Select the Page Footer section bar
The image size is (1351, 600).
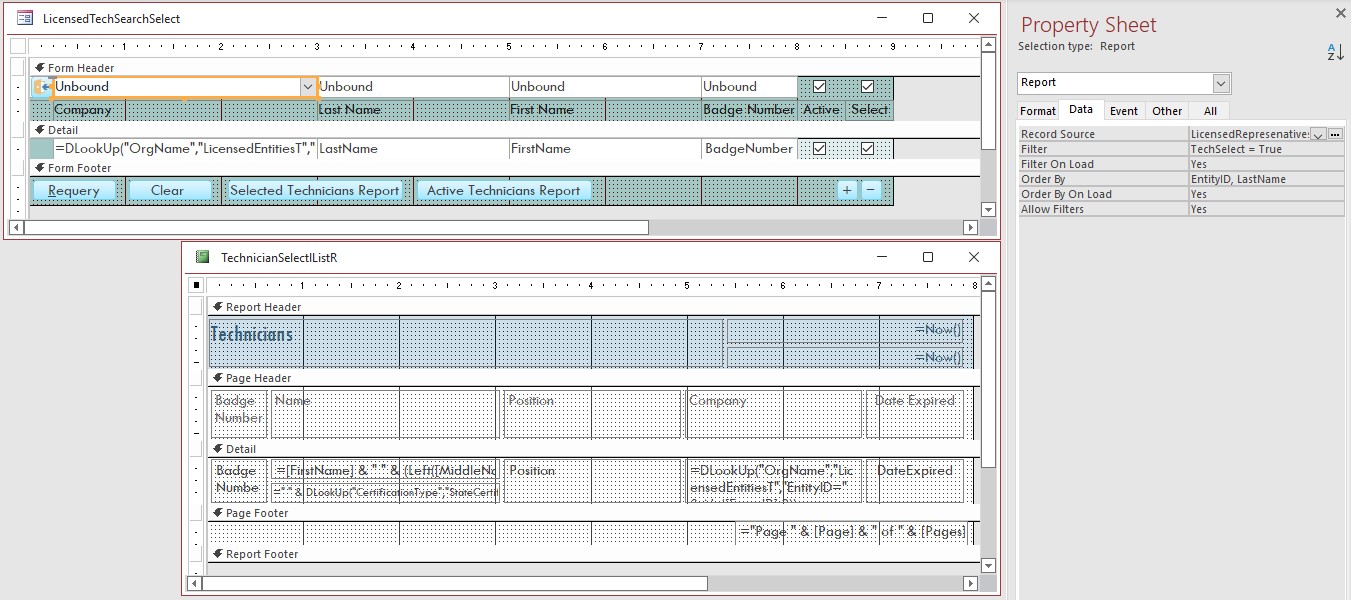pos(594,513)
